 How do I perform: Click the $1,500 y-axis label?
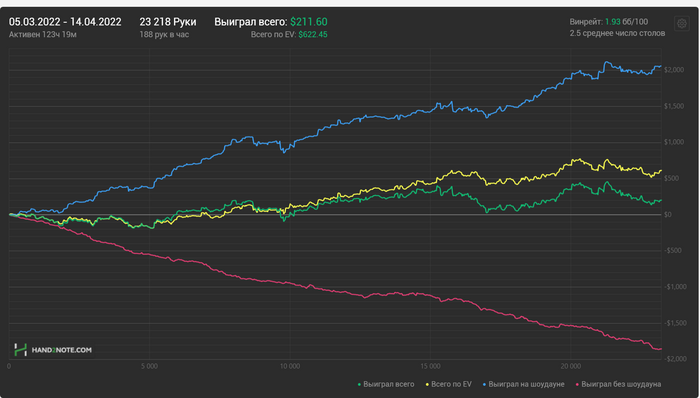point(674,106)
